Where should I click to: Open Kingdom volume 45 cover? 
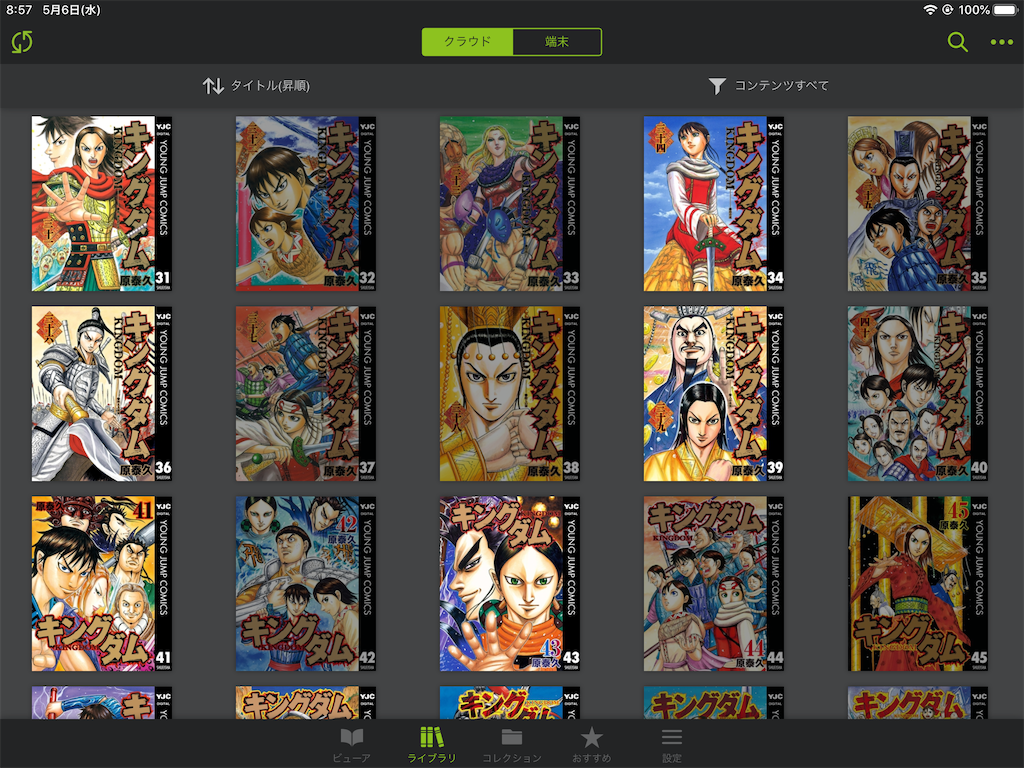click(x=918, y=584)
